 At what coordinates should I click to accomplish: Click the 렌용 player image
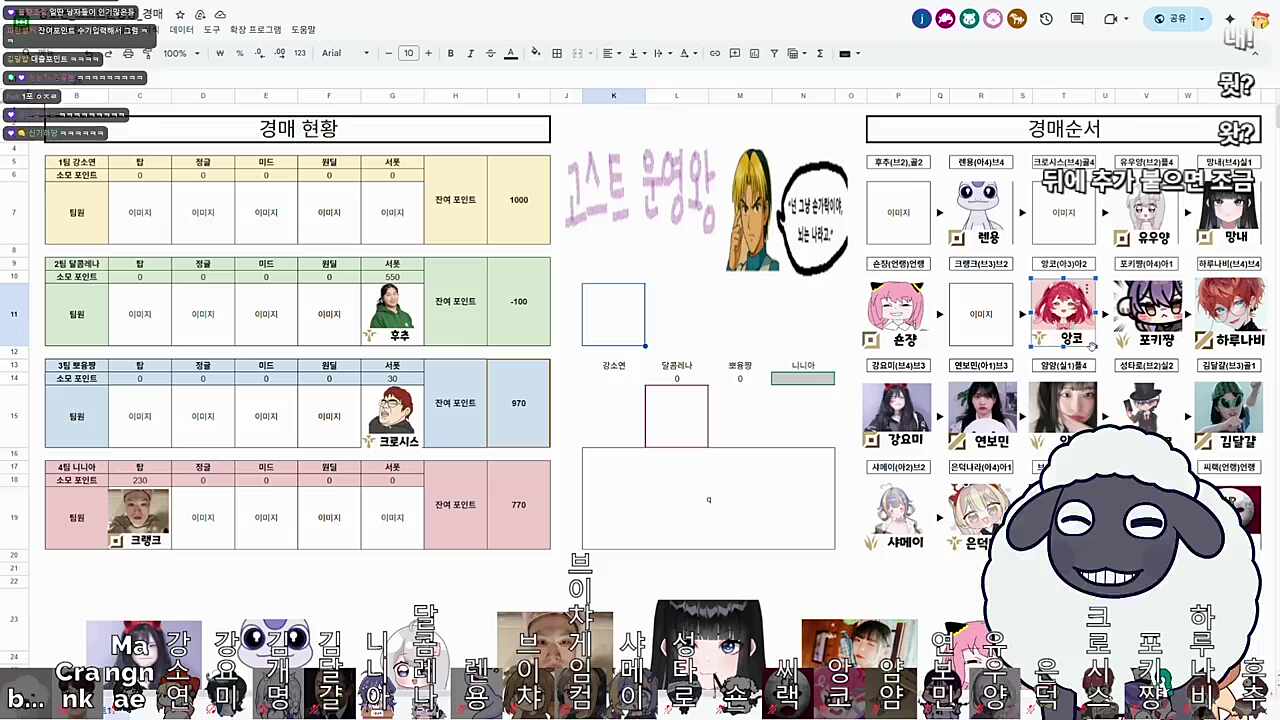point(980,213)
